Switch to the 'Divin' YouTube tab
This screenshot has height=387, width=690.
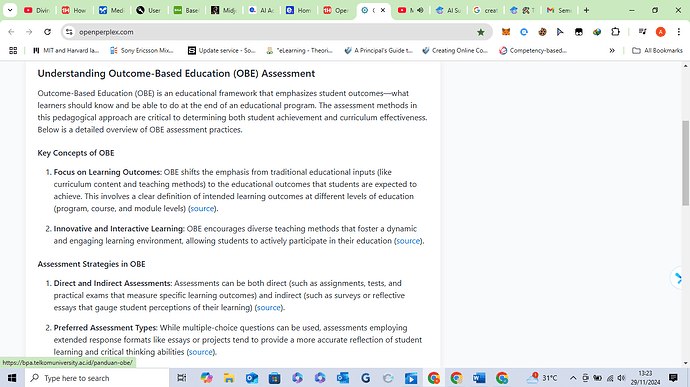[37, 10]
